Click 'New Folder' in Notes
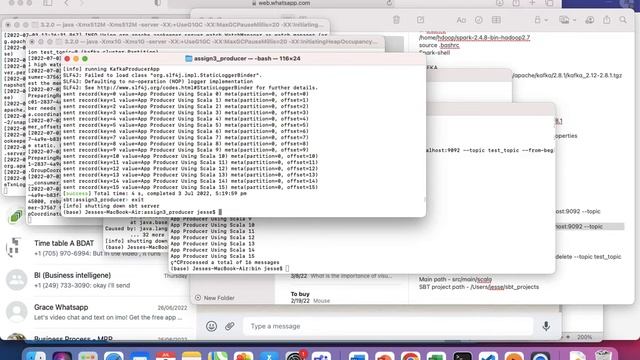Image resolution: width=640 pixels, height=360 pixels. click(x=215, y=298)
